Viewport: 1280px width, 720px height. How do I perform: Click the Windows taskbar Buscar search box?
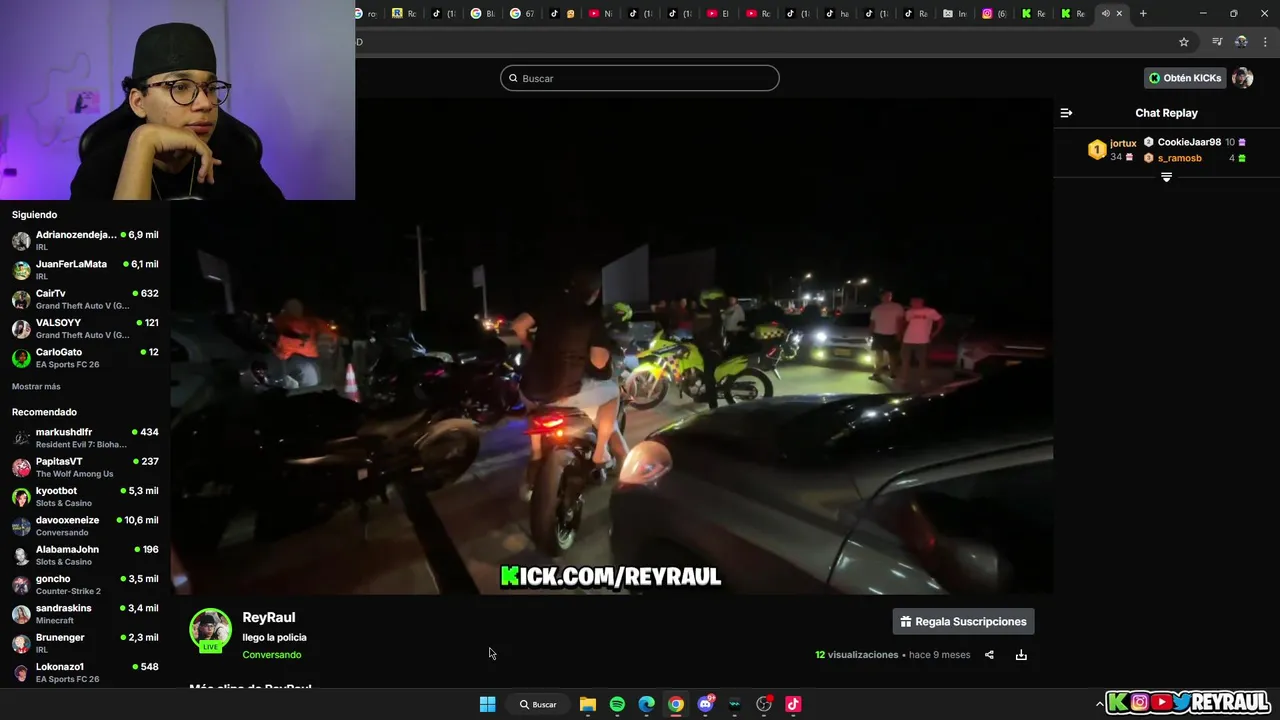(538, 704)
